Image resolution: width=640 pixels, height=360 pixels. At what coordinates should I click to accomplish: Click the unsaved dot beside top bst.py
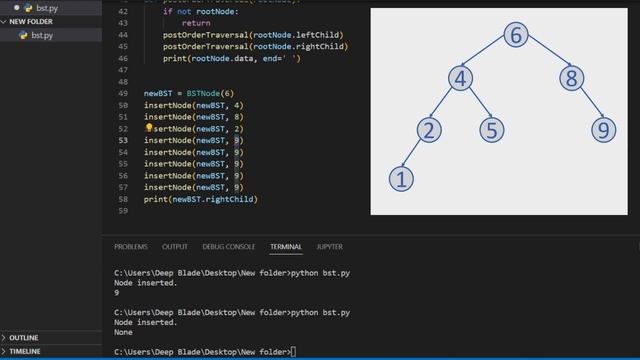(17, 8)
